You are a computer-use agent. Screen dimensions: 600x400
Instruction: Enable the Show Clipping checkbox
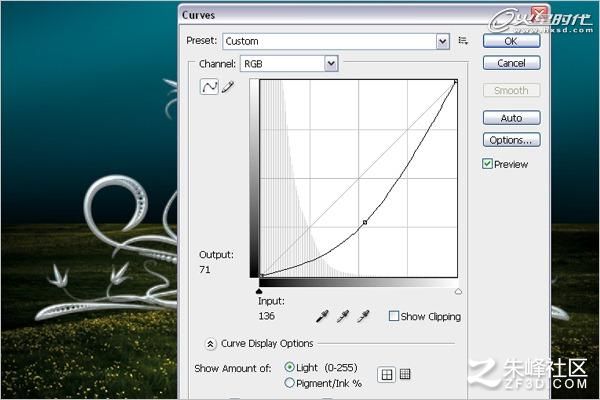click(x=393, y=316)
